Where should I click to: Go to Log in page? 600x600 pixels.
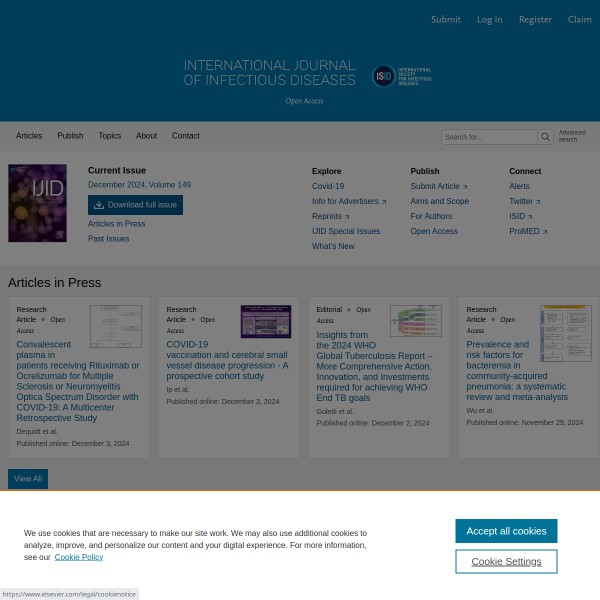[x=489, y=19]
